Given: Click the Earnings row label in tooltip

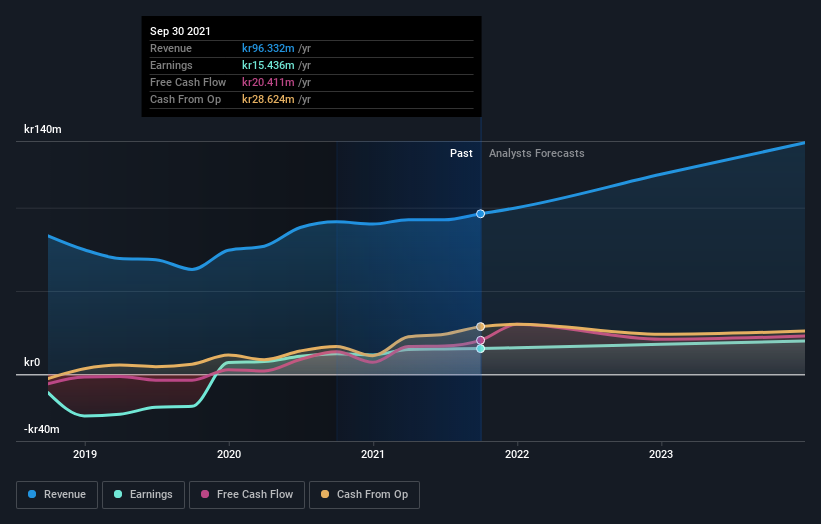Looking at the screenshot, I should [x=171, y=65].
